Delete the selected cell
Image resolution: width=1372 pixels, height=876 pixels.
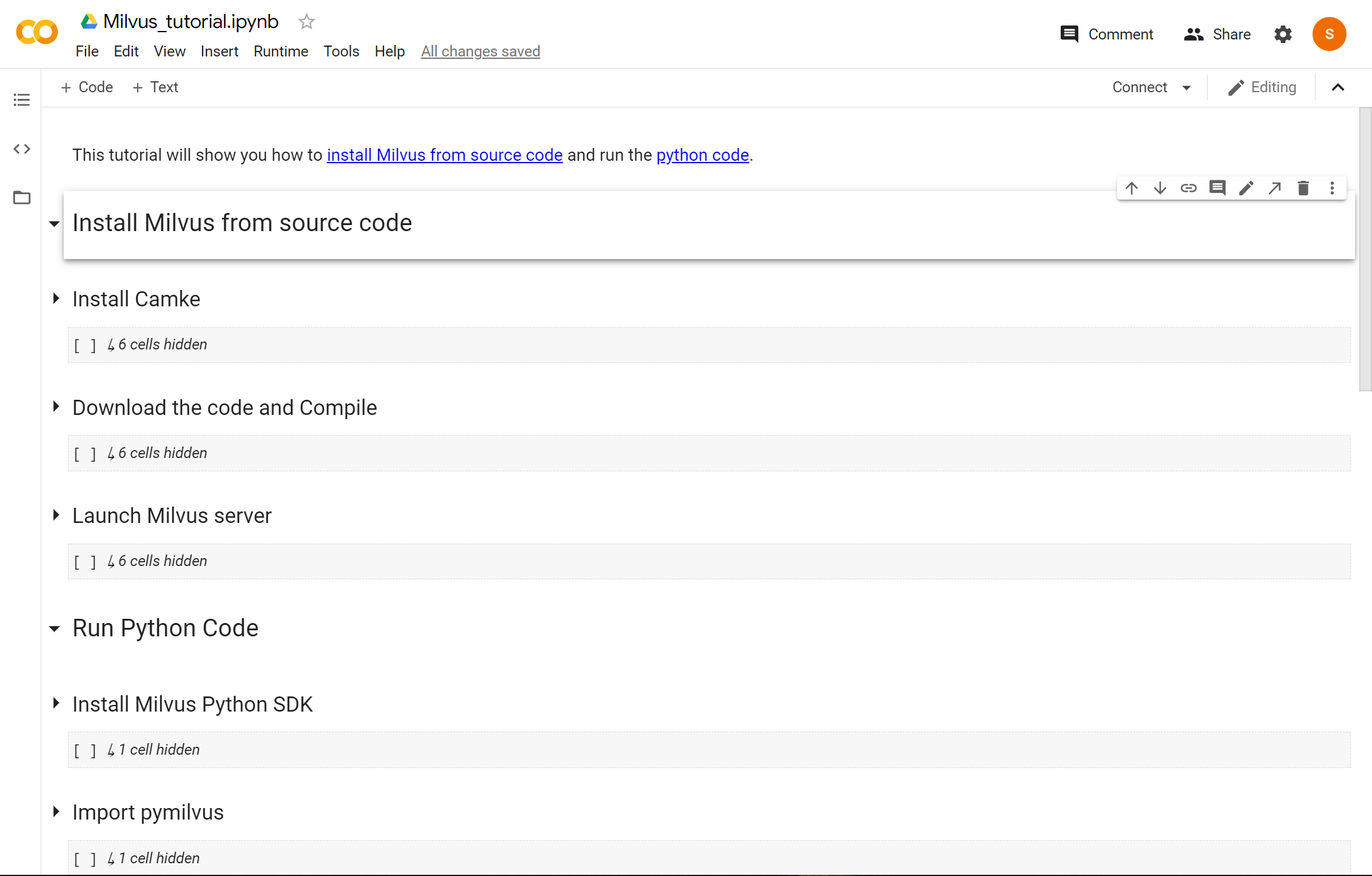(1303, 188)
